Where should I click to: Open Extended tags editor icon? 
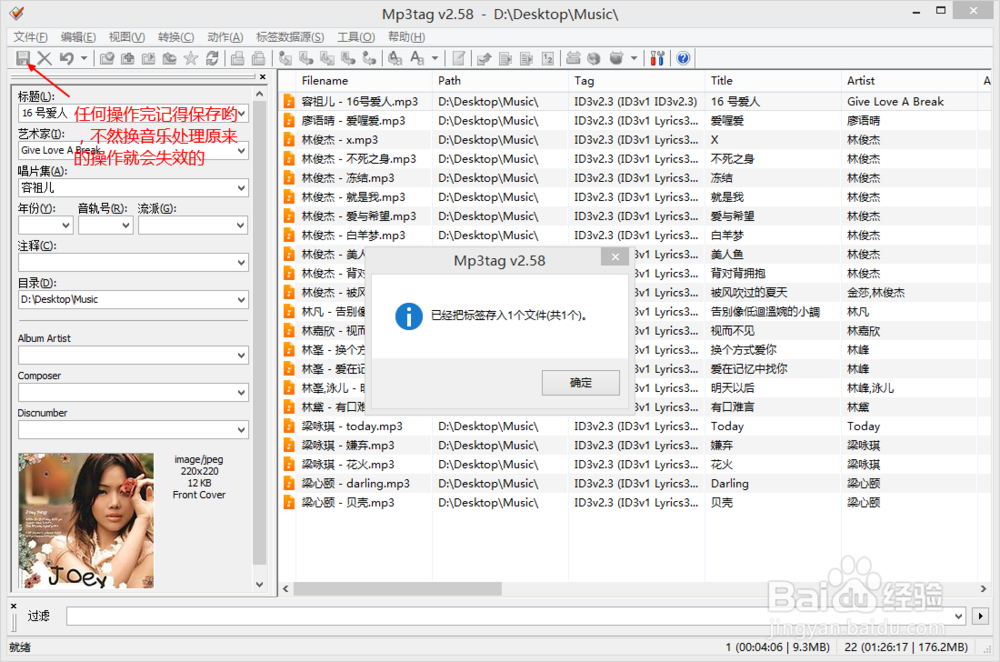(x=459, y=59)
